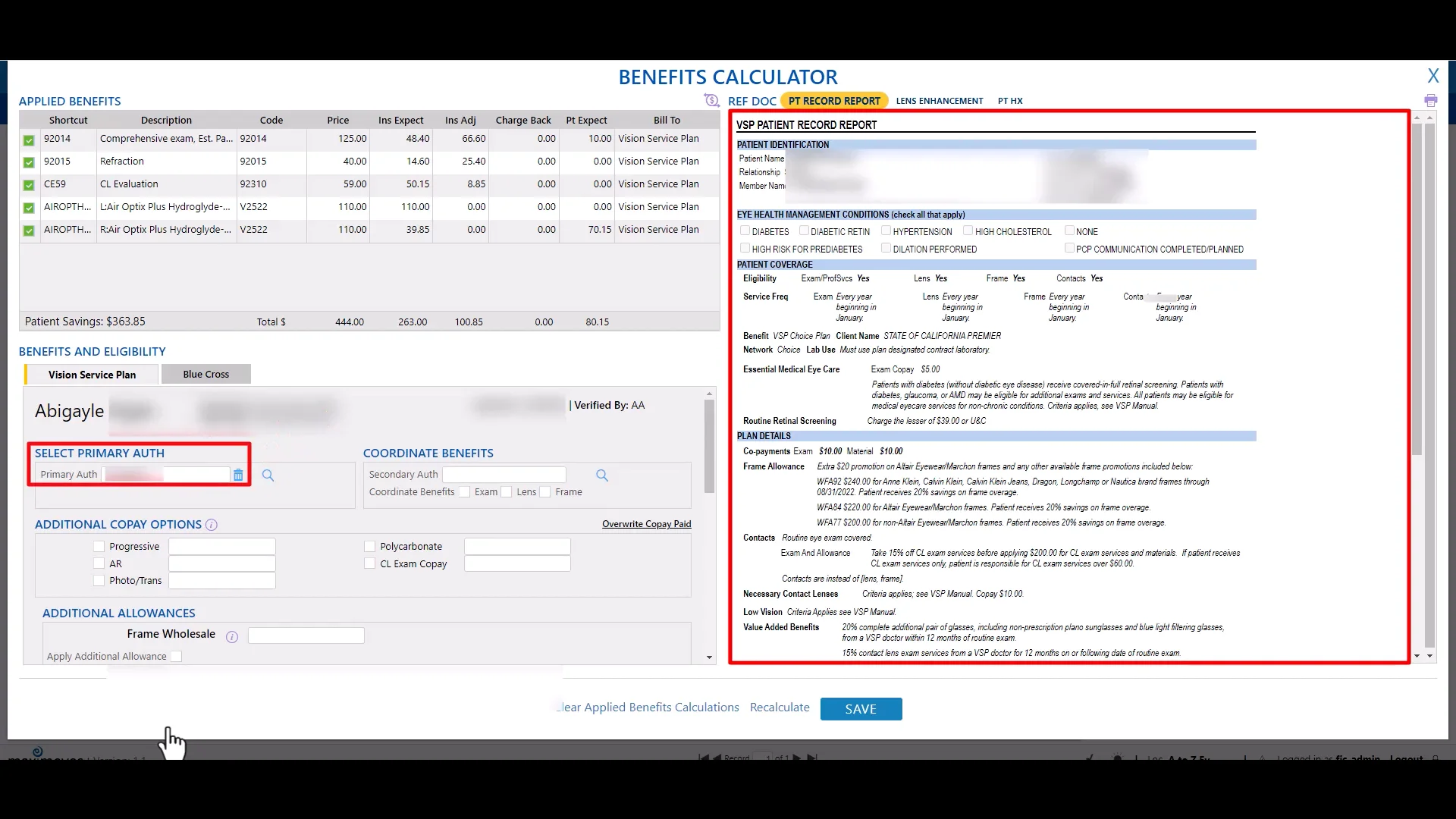This screenshot has height=819, width=1456.
Task: Switch to the Blue Cross tab
Action: click(x=205, y=374)
